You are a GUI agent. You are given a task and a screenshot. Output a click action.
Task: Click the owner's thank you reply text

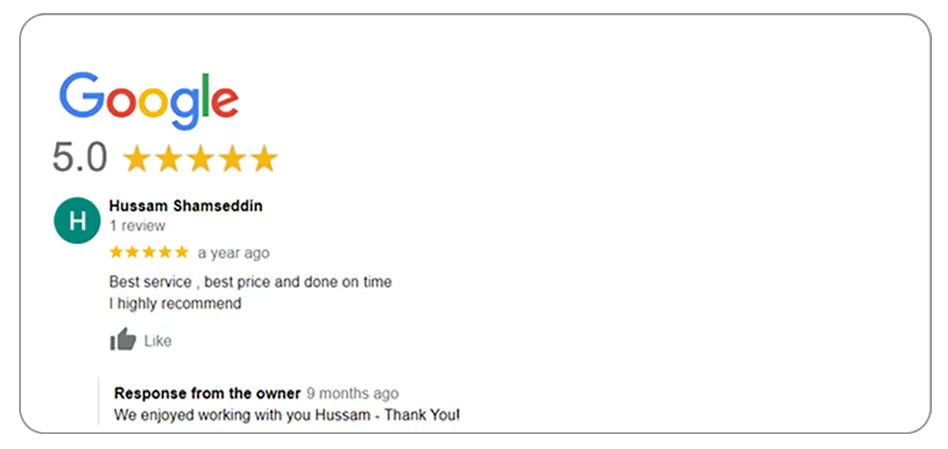(x=287, y=414)
